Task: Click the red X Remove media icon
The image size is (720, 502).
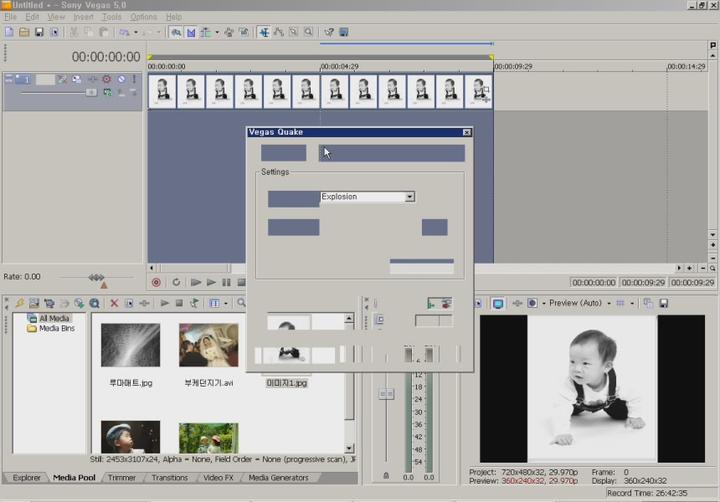Action: click(x=114, y=303)
